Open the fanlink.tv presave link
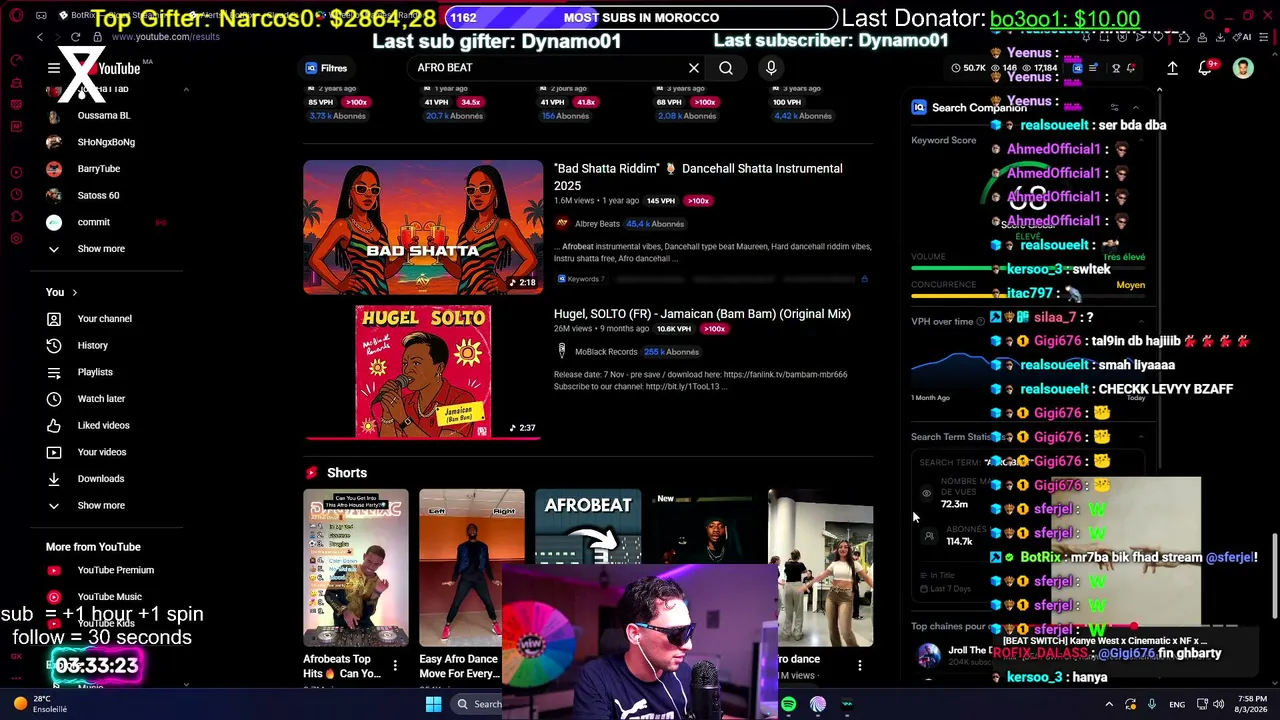 pyautogui.click(x=785, y=375)
